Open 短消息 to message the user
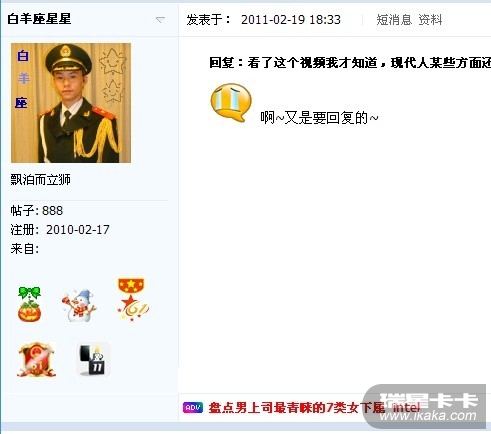This screenshot has width=491, height=434. click(394, 20)
